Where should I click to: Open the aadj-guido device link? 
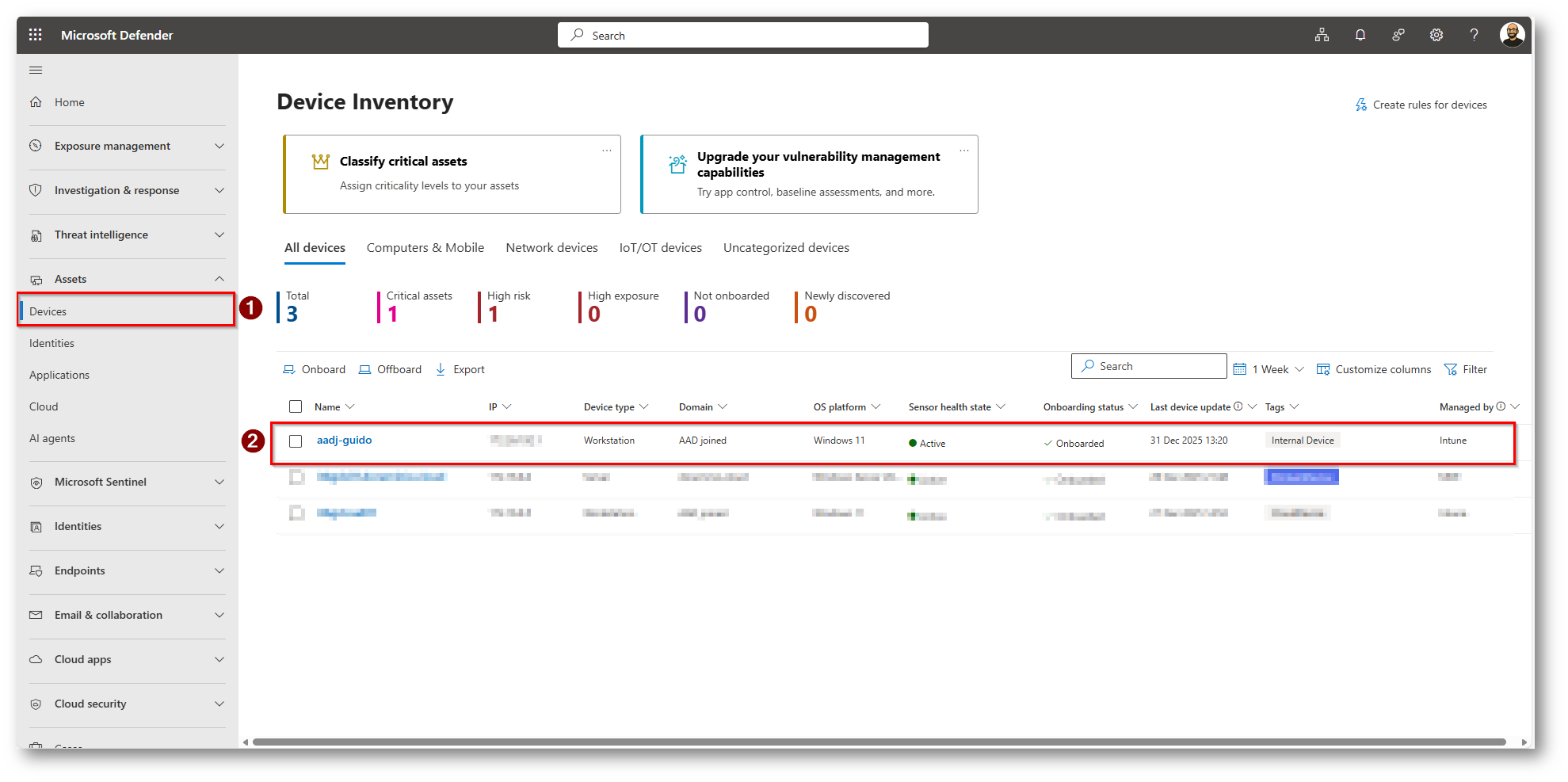point(344,441)
